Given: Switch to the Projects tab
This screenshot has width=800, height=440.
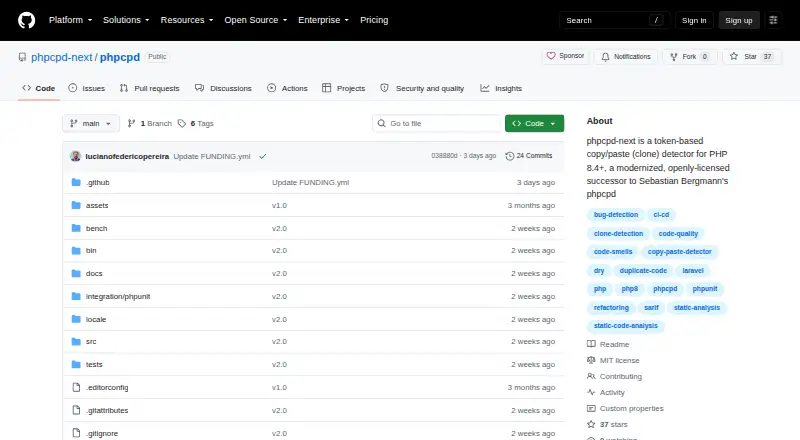Looking at the screenshot, I should [x=343, y=88].
